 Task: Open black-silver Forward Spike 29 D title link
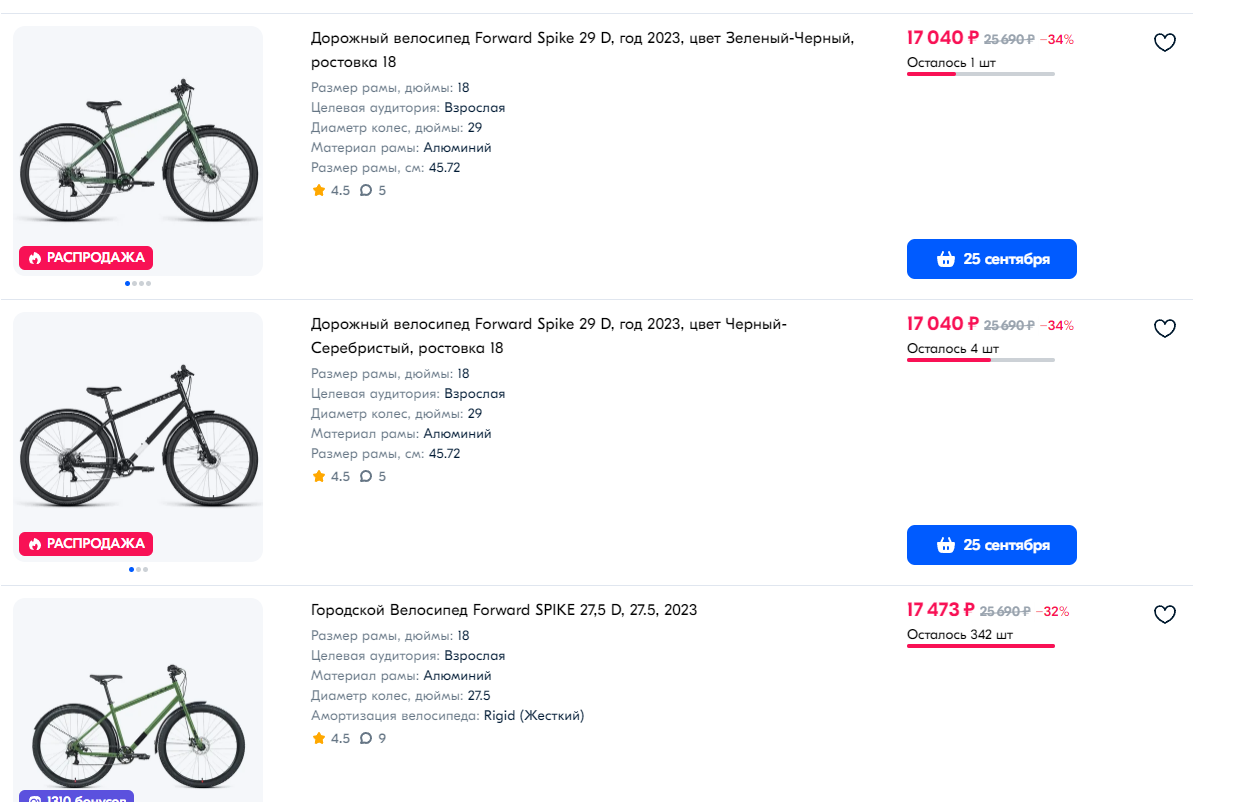click(x=549, y=336)
